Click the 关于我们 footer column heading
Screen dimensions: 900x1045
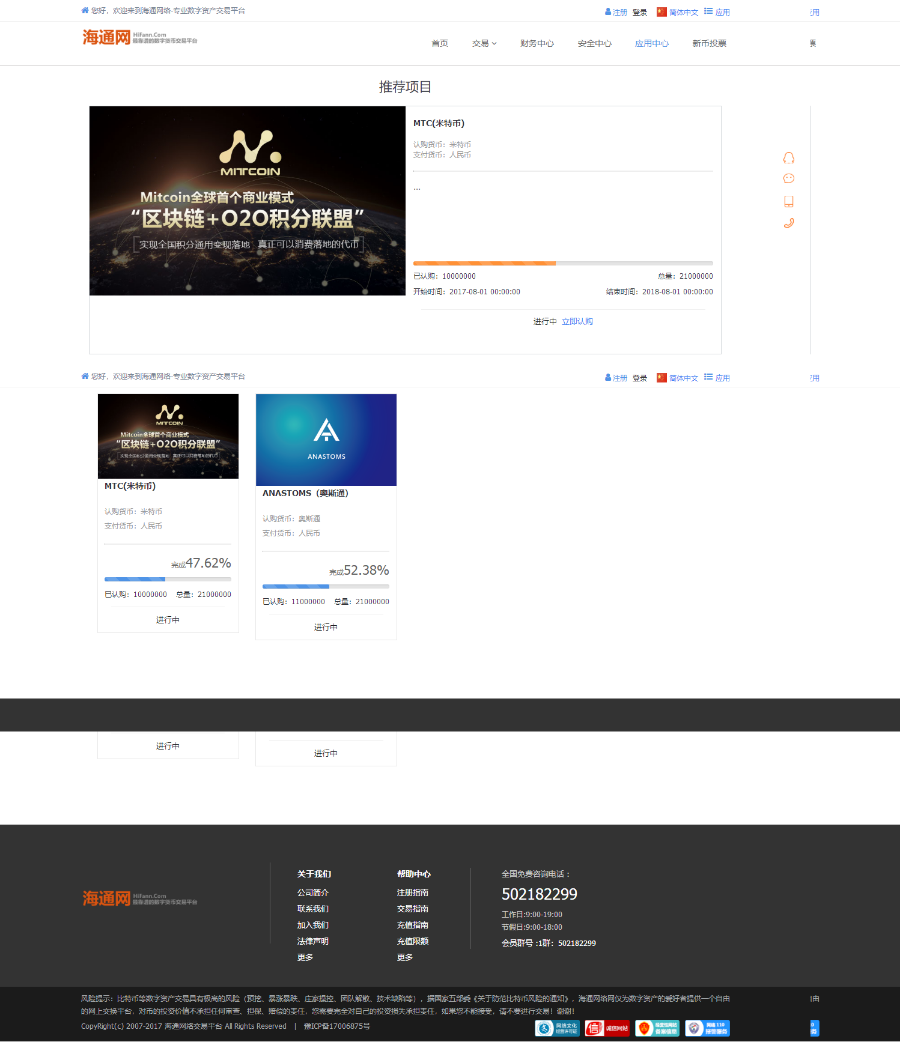(x=314, y=874)
